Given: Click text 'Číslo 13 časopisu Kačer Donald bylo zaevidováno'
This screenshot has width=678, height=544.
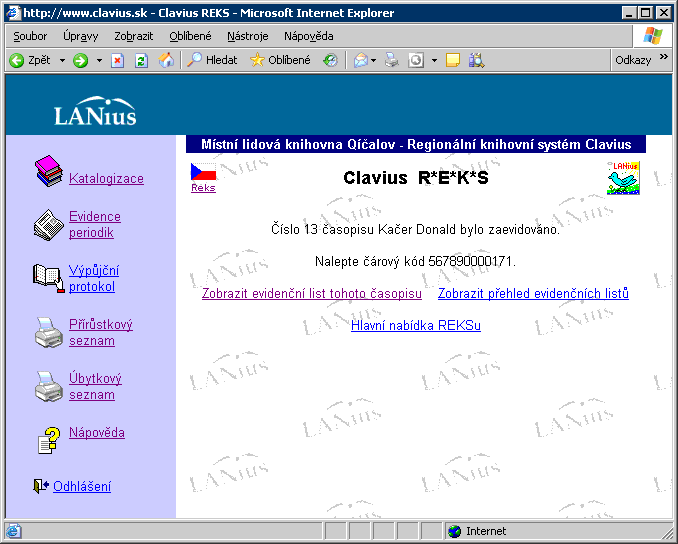Looking at the screenshot, I should [x=416, y=229].
